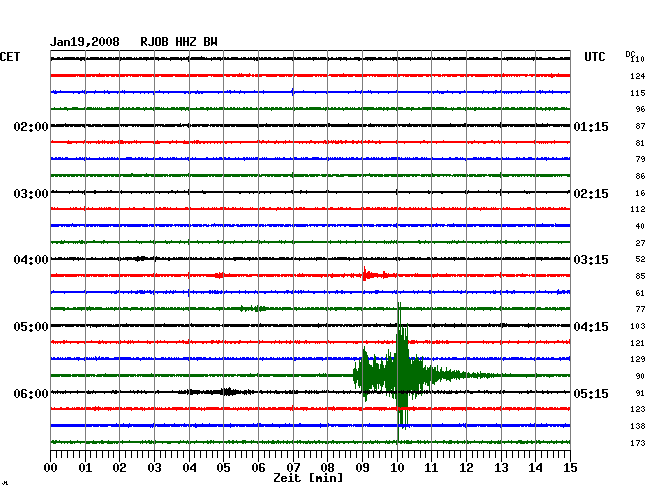Click the 04:00 CET time label
Viewport: 650px width, 494px height.
[31, 260]
